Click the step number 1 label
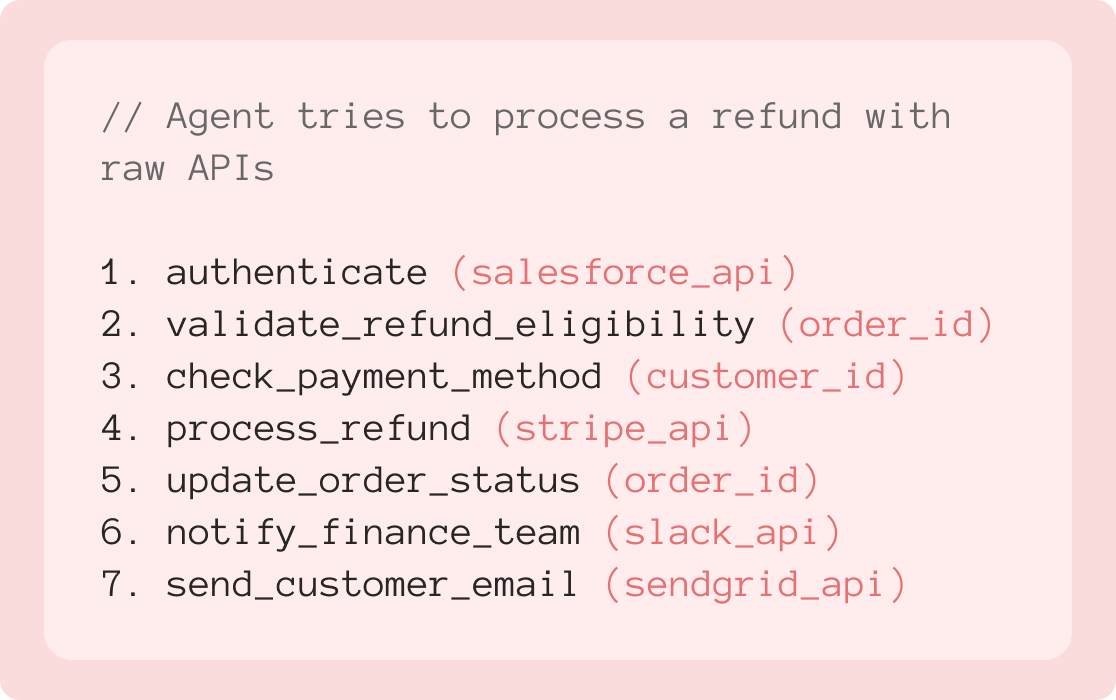This screenshot has height=700, width=1116. pyautogui.click(x=116, y=273)
